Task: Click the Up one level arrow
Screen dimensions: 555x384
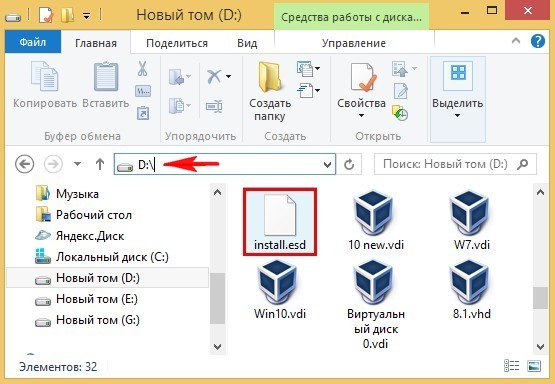Action: pos(100,164)
